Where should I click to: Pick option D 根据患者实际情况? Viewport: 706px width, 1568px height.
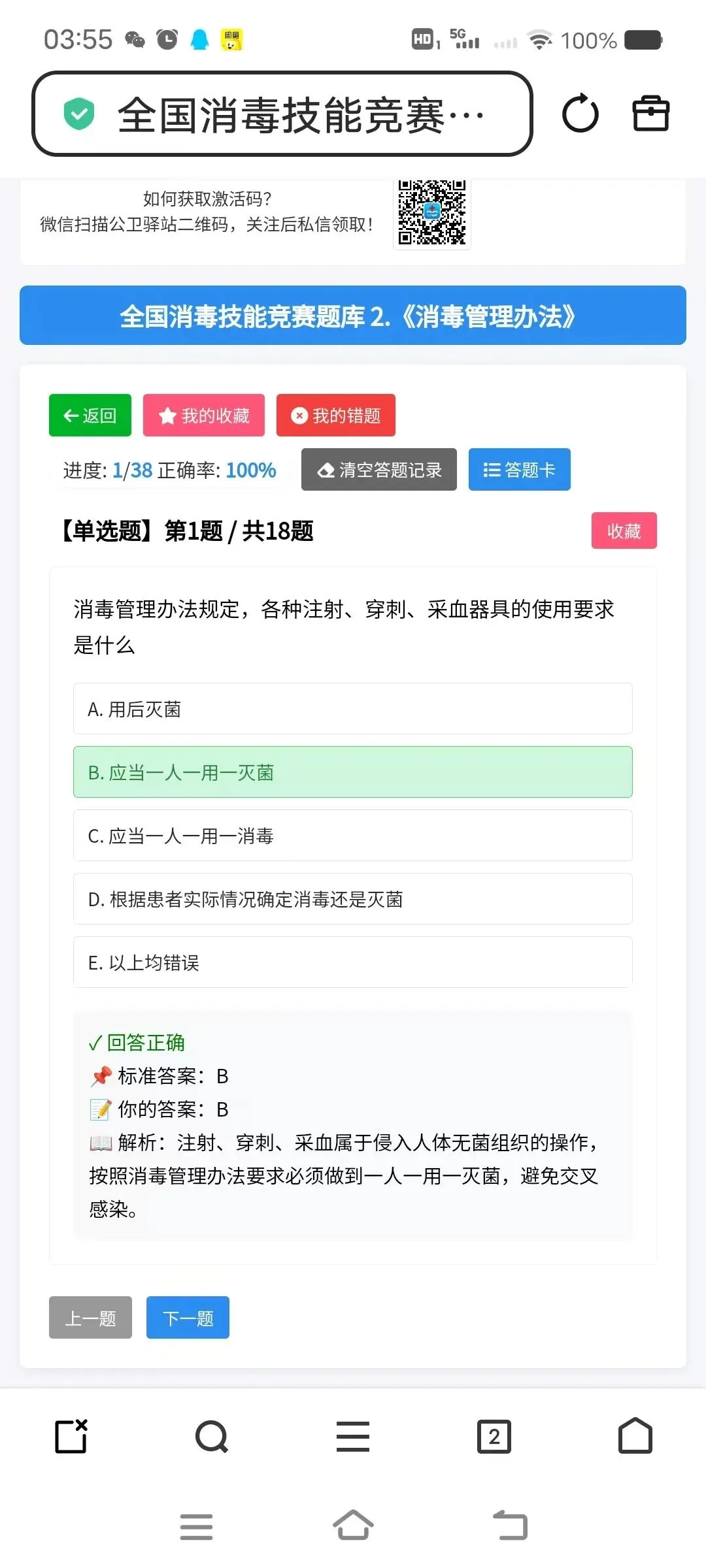(353, 899)
